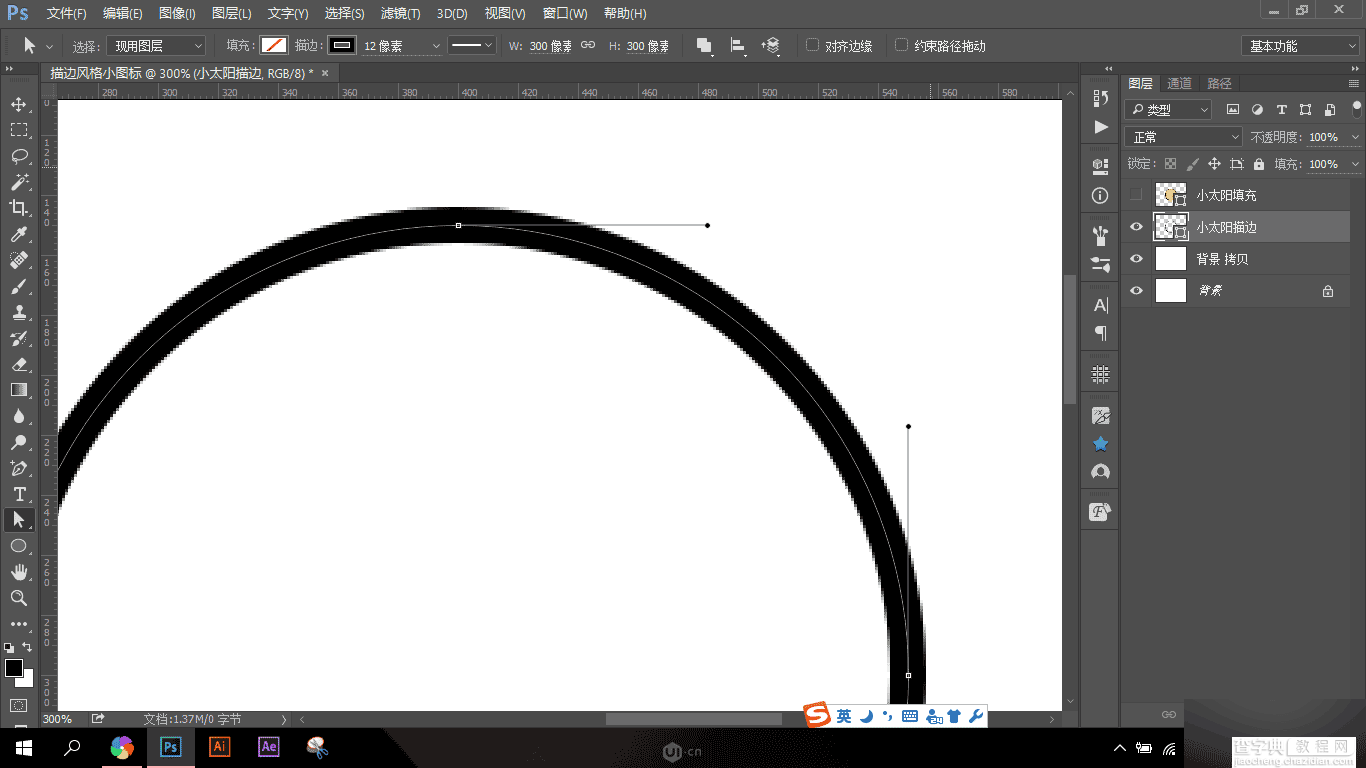The image size is (1366, 768).
Task: Click the 描边 stroke color swatch
Action: 342,45
